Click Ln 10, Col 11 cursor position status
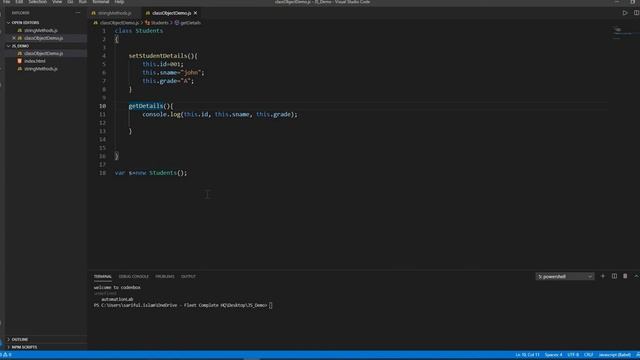The width and height of the screenshot is (640, 360). click(527, 355)
